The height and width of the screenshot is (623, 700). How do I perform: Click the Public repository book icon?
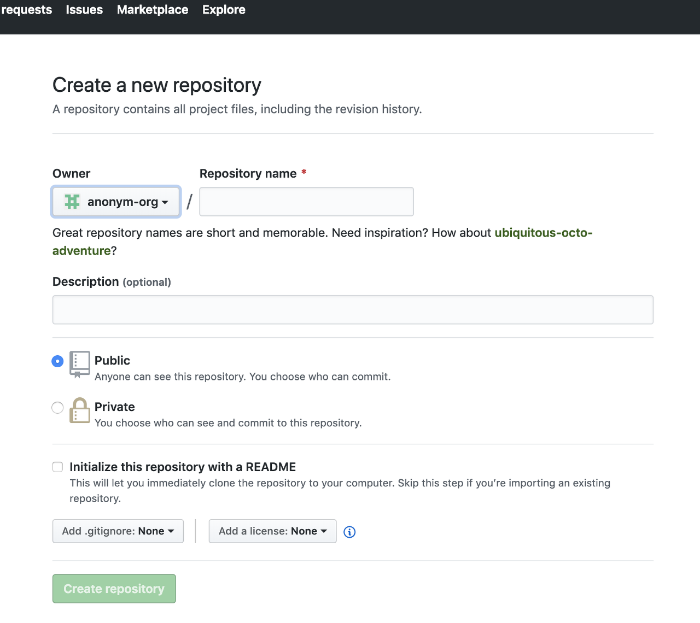tap(80, 364)
